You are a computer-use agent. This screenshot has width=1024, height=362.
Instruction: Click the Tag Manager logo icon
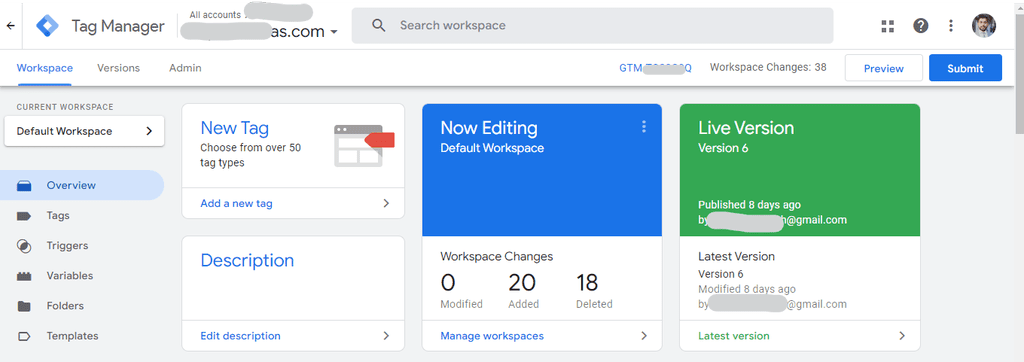point(47,25)
